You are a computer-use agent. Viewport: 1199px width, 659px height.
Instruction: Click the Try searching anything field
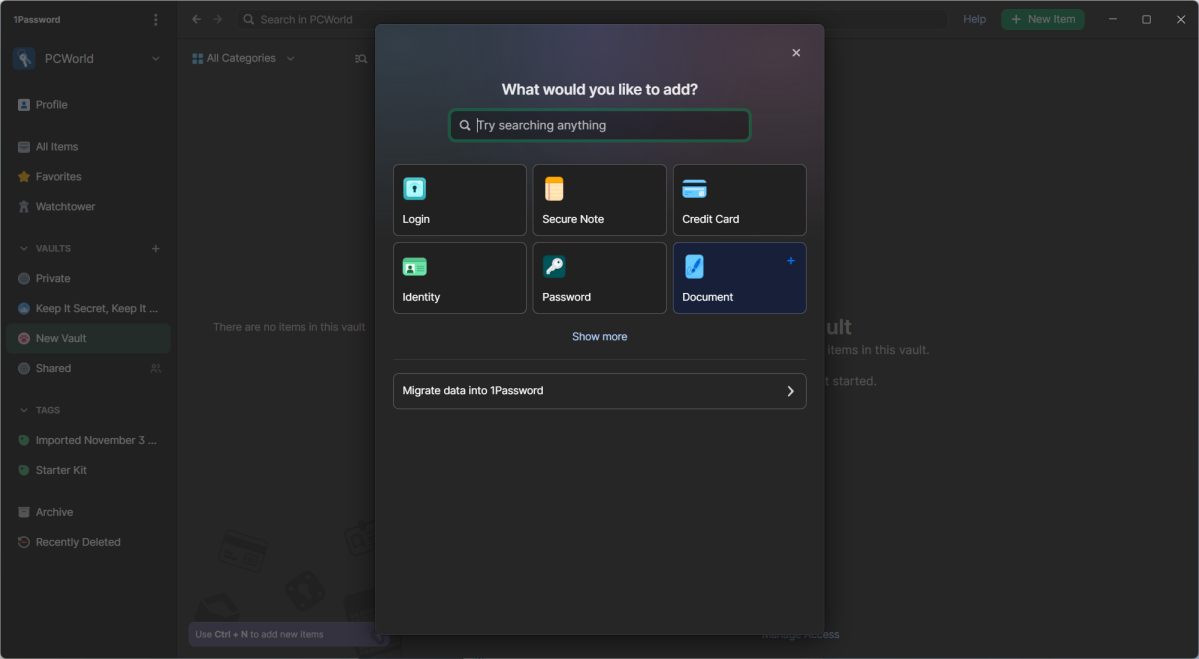(599, 125)
